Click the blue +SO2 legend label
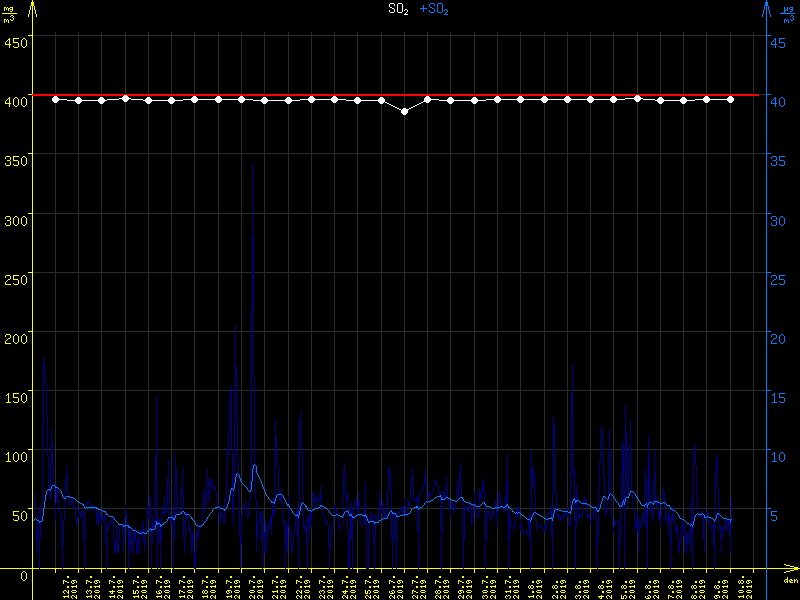Screen dimensions: 800x600 (x=434, y=9)
